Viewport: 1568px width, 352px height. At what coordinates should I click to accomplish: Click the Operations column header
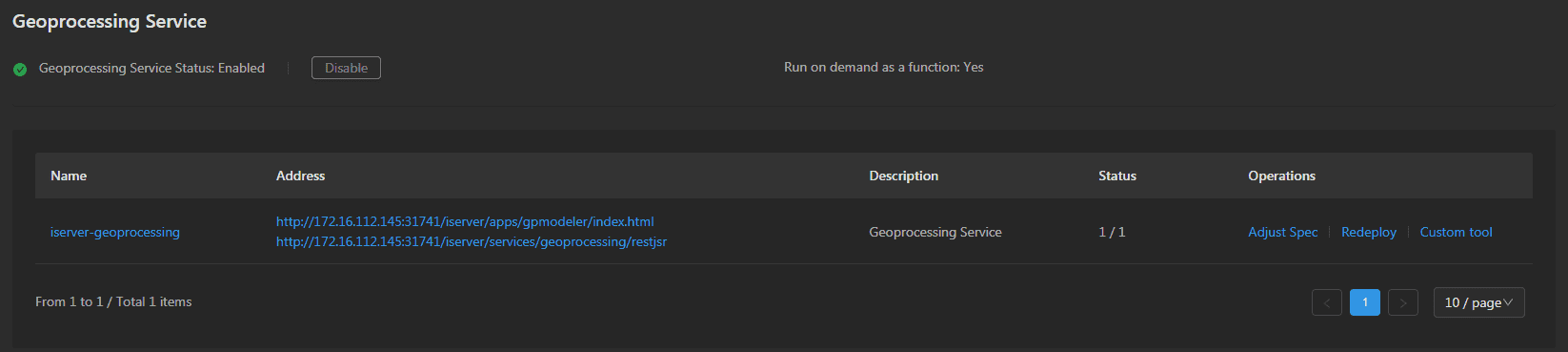[1281, 176]
